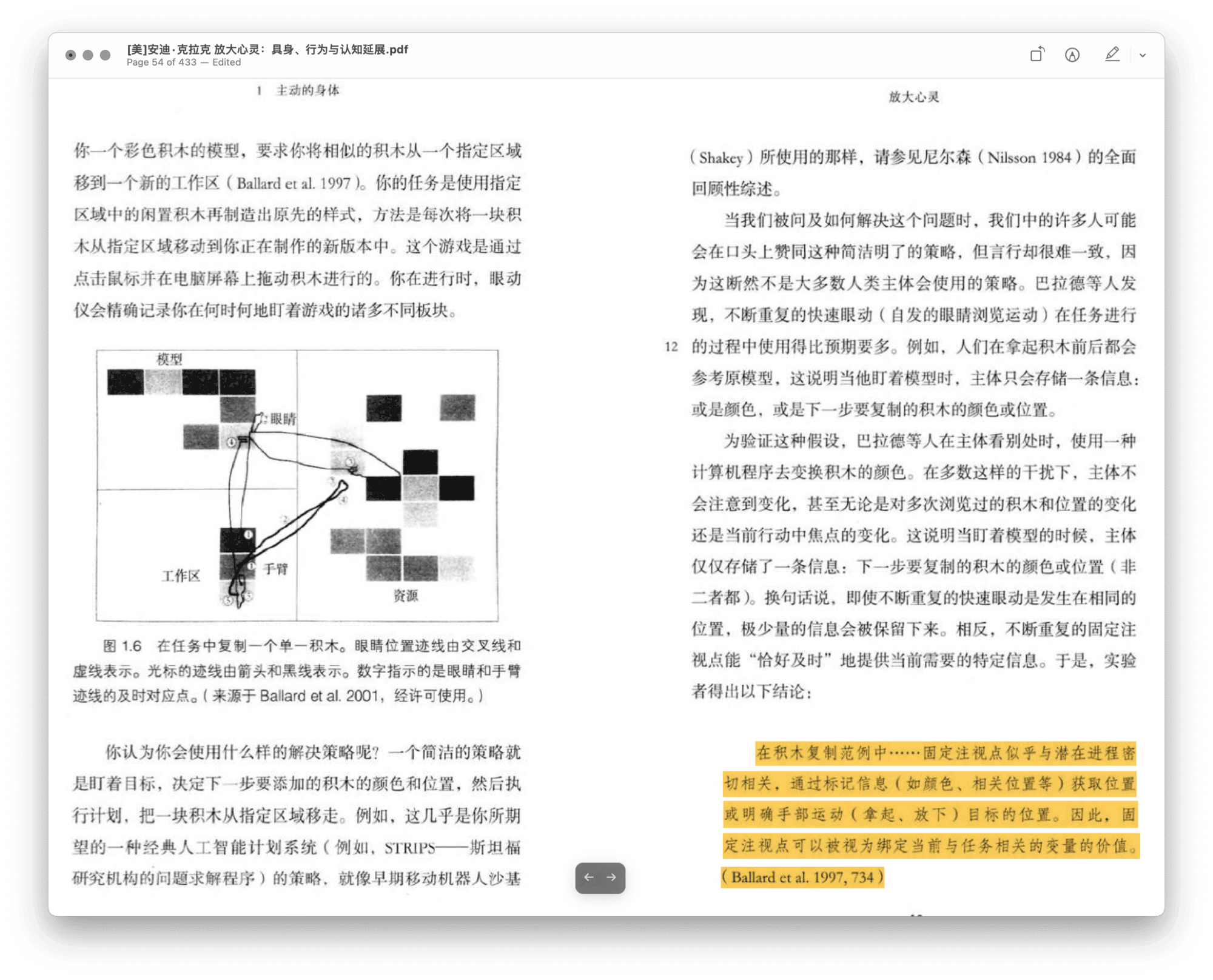The height and width of the screenshot is (980, 1213).
Task: Rotate the page left with the rotate icon
Action: click(1037, 55)
